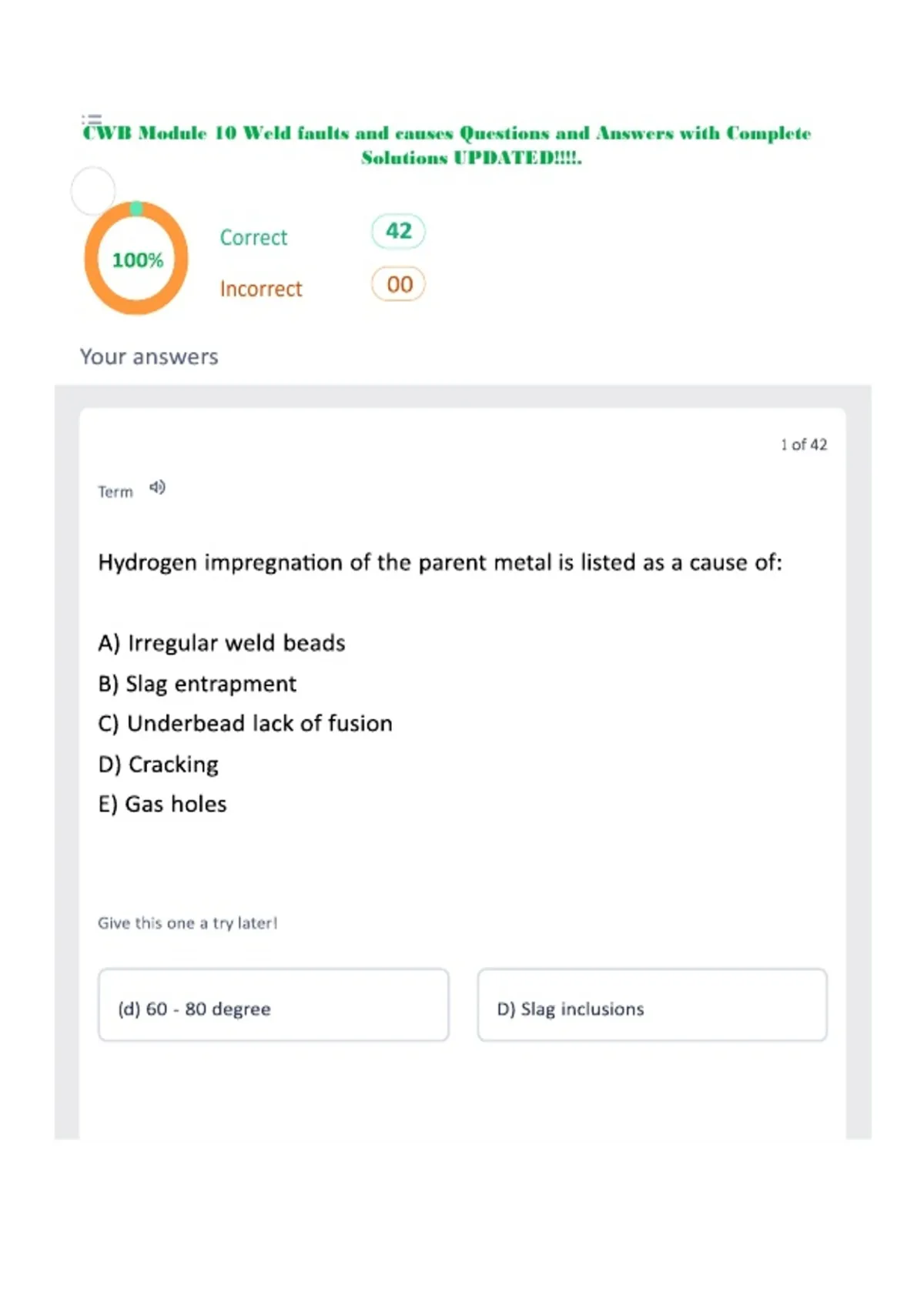Click the green CWB Module 10 title

click(x=447, y=145)
